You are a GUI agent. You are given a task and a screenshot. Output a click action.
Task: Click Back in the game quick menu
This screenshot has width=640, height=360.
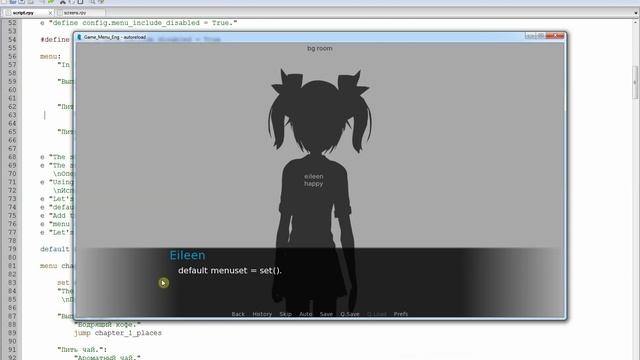coord(238,314)
